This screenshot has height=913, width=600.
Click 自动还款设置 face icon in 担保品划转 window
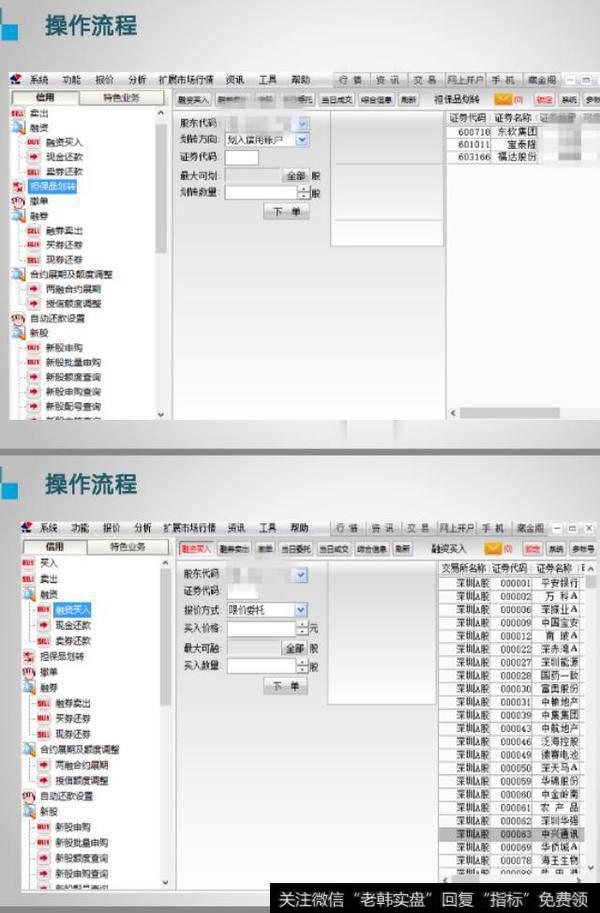17,319
